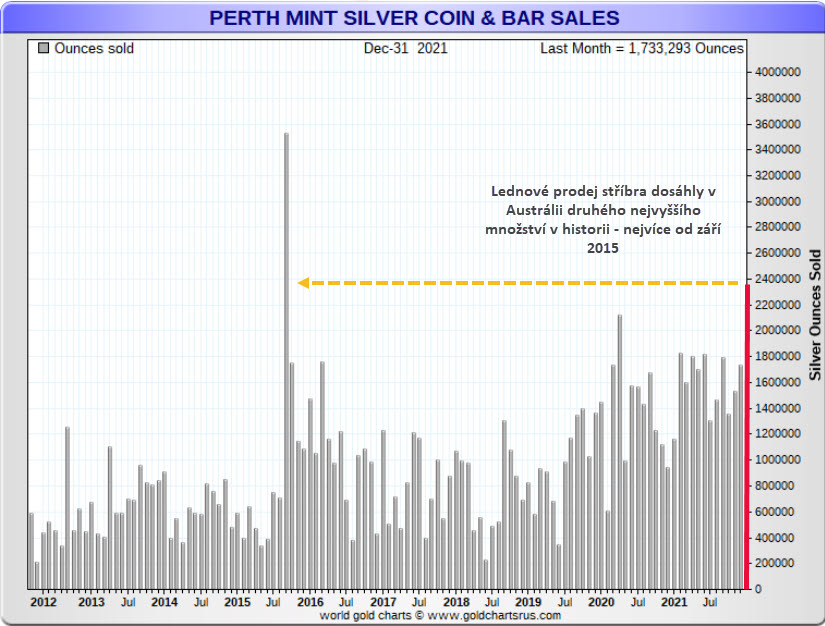The image size is (825, 626).
Task: Click the '2018' x-axis label
Action: point(456,602)
